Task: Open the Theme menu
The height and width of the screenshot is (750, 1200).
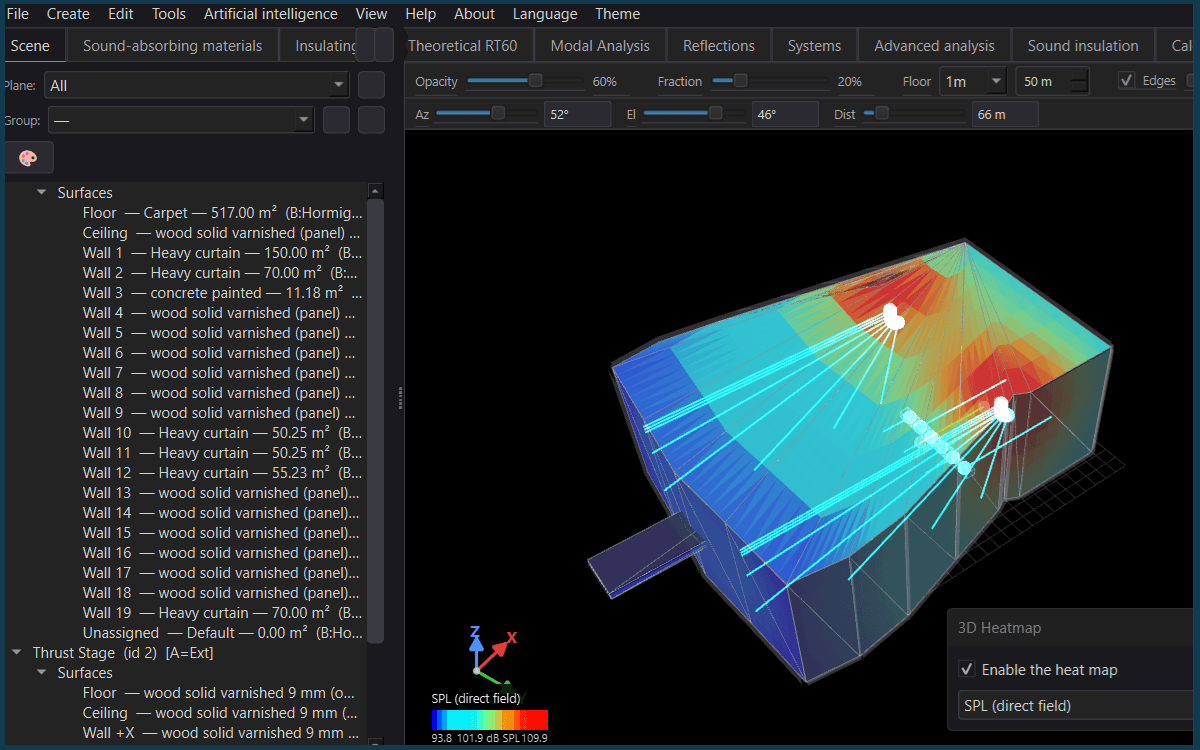Action: point(618,14)
